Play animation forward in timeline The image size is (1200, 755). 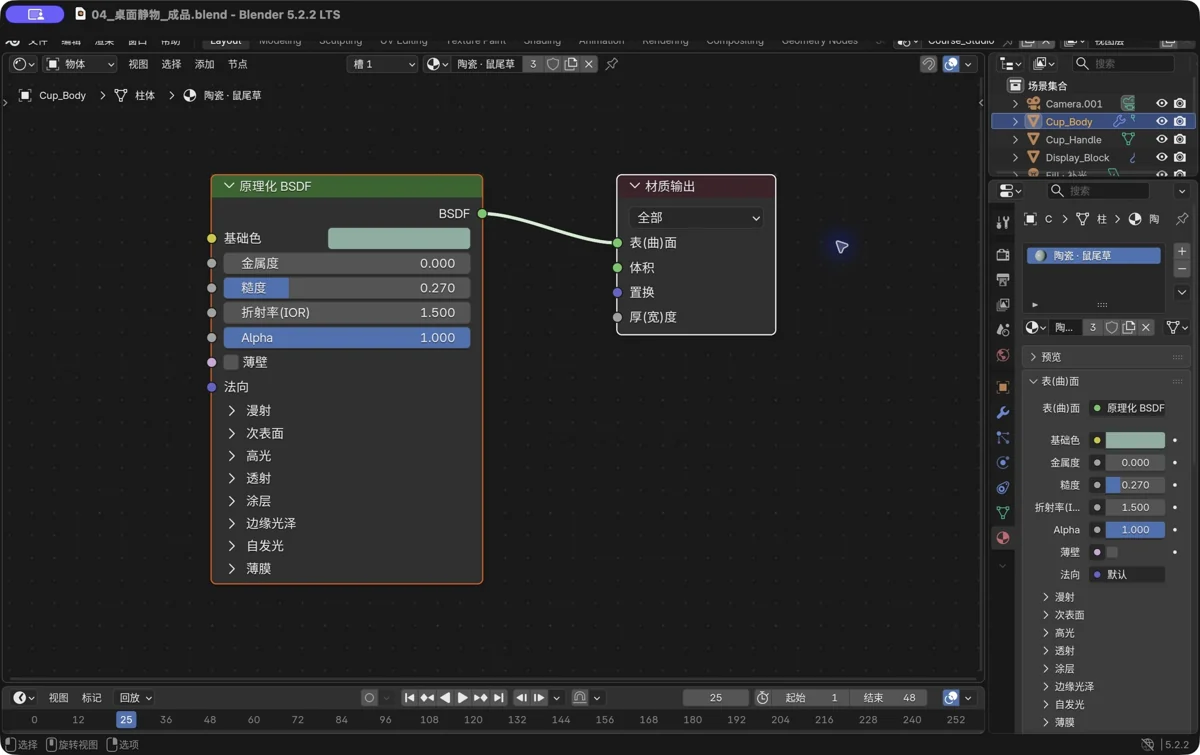[463, 698]
